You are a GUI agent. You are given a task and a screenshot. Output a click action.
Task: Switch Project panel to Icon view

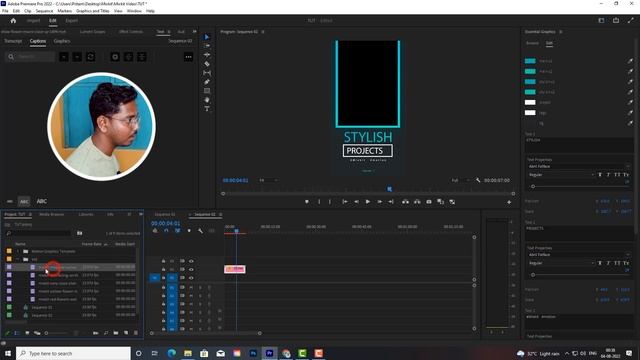point(27,333)
